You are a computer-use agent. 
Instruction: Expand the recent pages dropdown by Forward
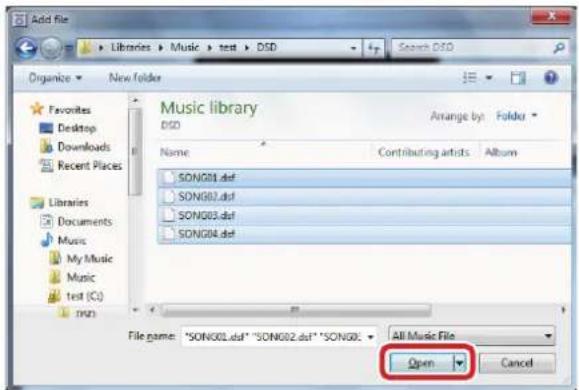68,48
